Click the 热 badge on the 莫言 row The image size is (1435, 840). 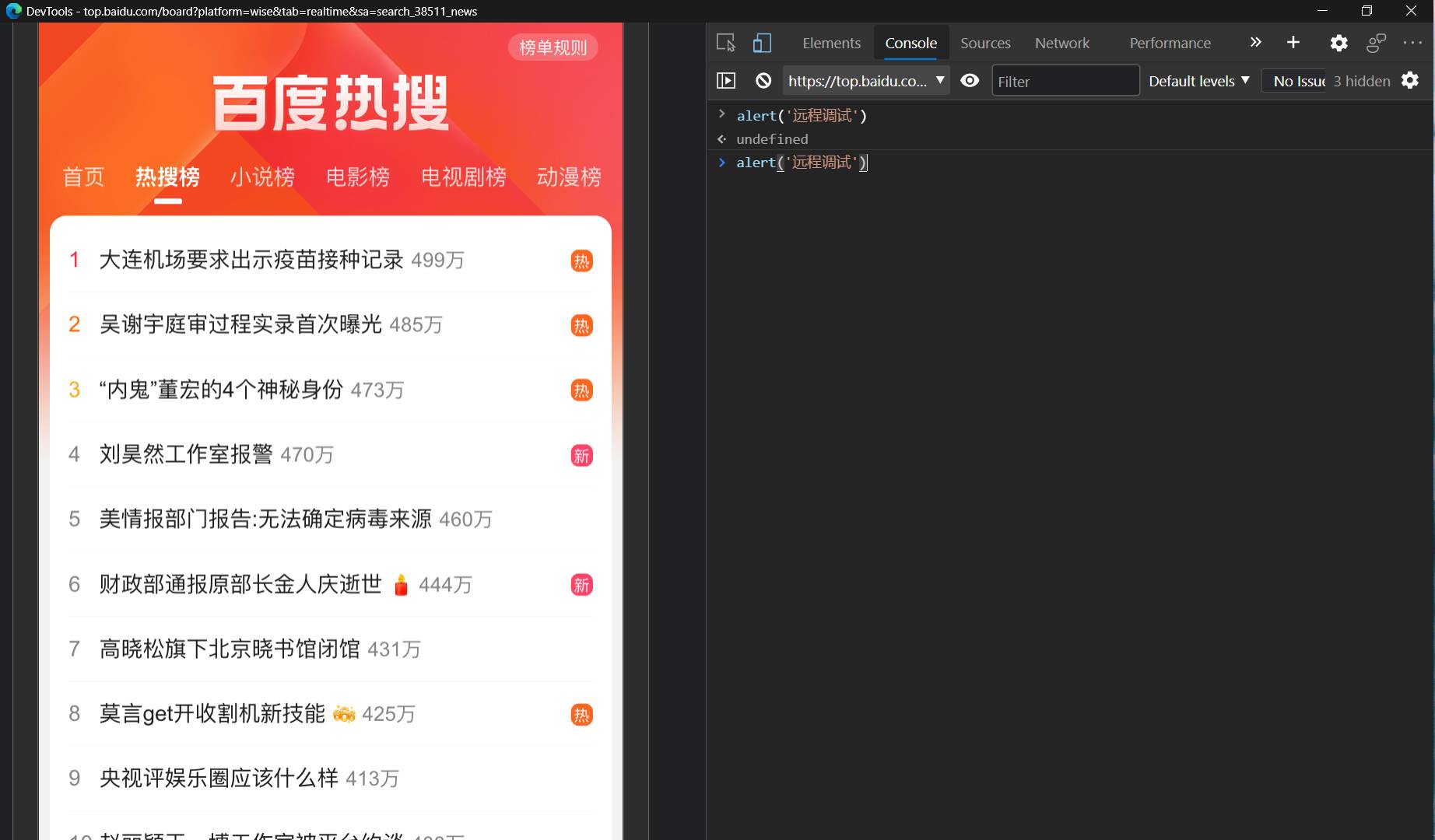pos(581,714)
